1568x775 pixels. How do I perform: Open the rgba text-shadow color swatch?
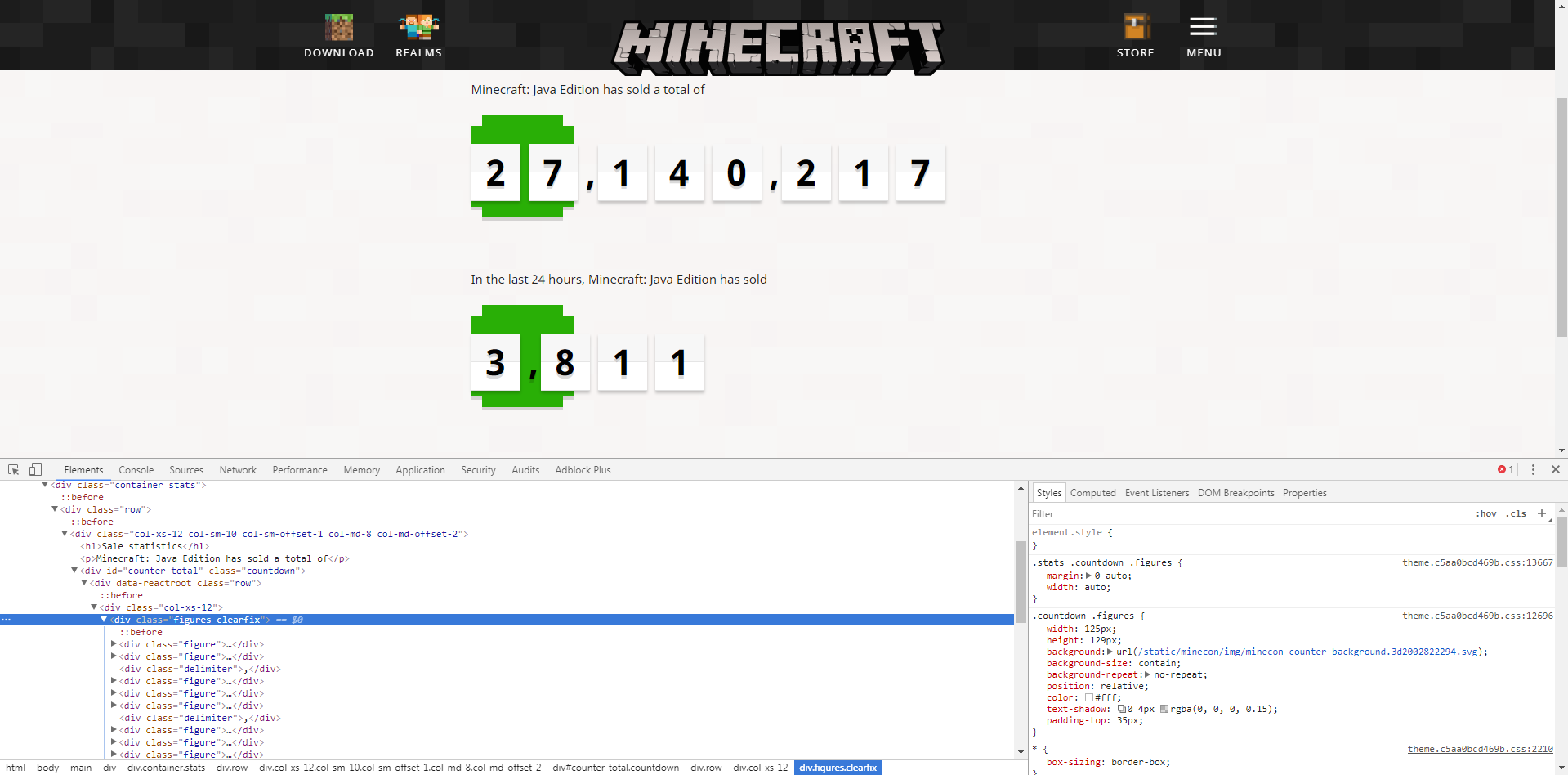1164,709
